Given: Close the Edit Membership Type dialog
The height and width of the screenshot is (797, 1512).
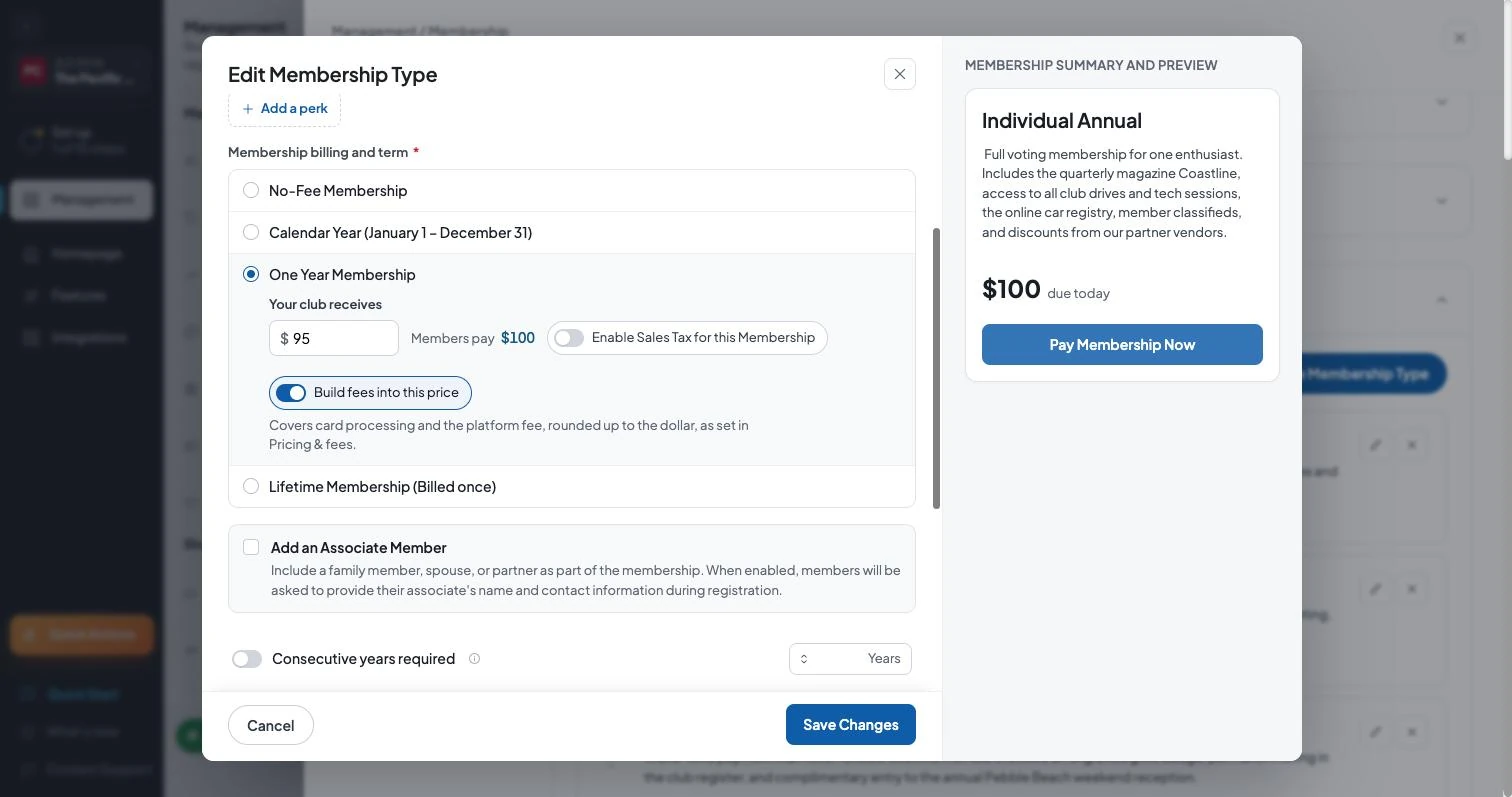Looking at the screenshot, I should point(900,74).
